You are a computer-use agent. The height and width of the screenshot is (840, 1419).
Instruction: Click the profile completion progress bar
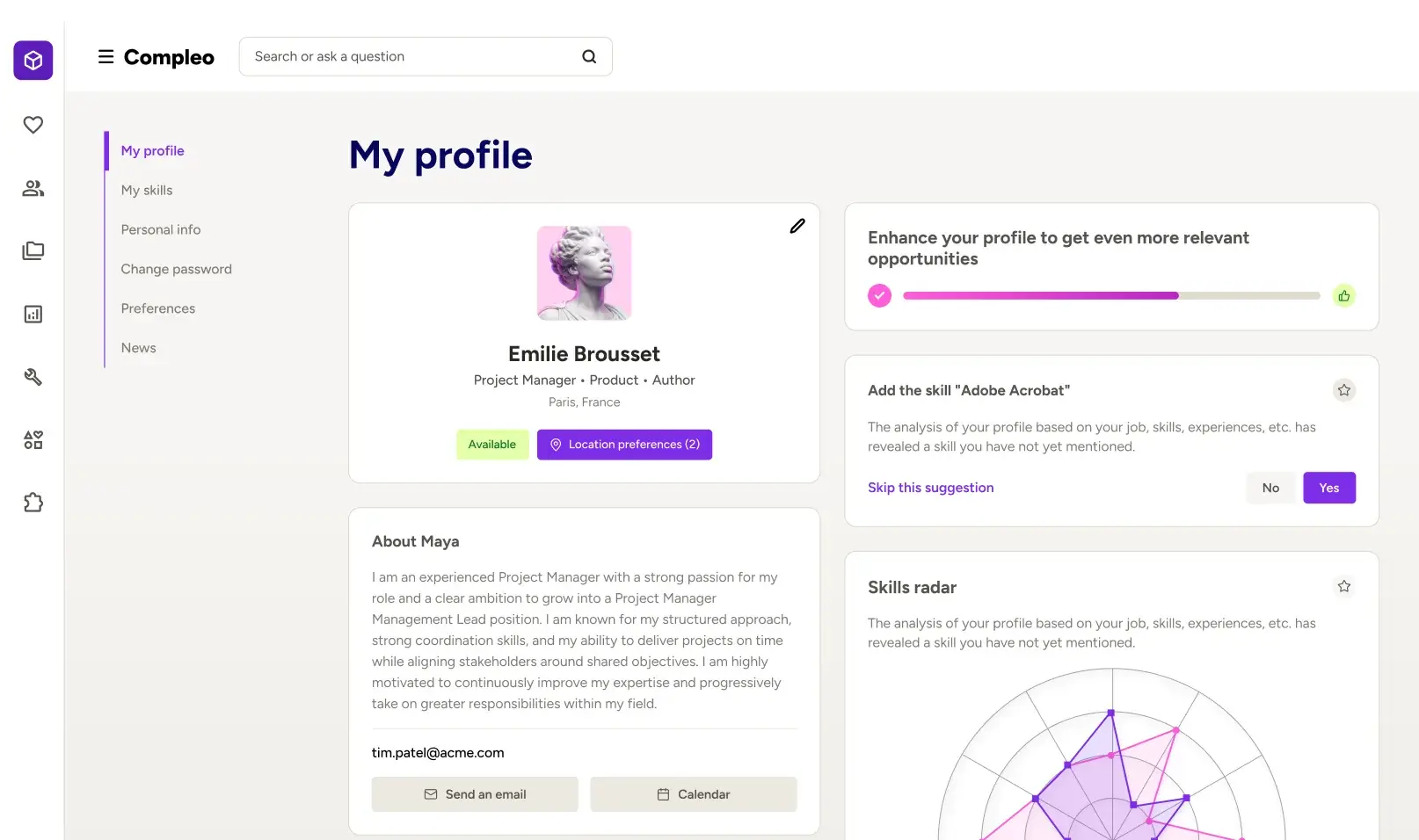point(1111,296)
